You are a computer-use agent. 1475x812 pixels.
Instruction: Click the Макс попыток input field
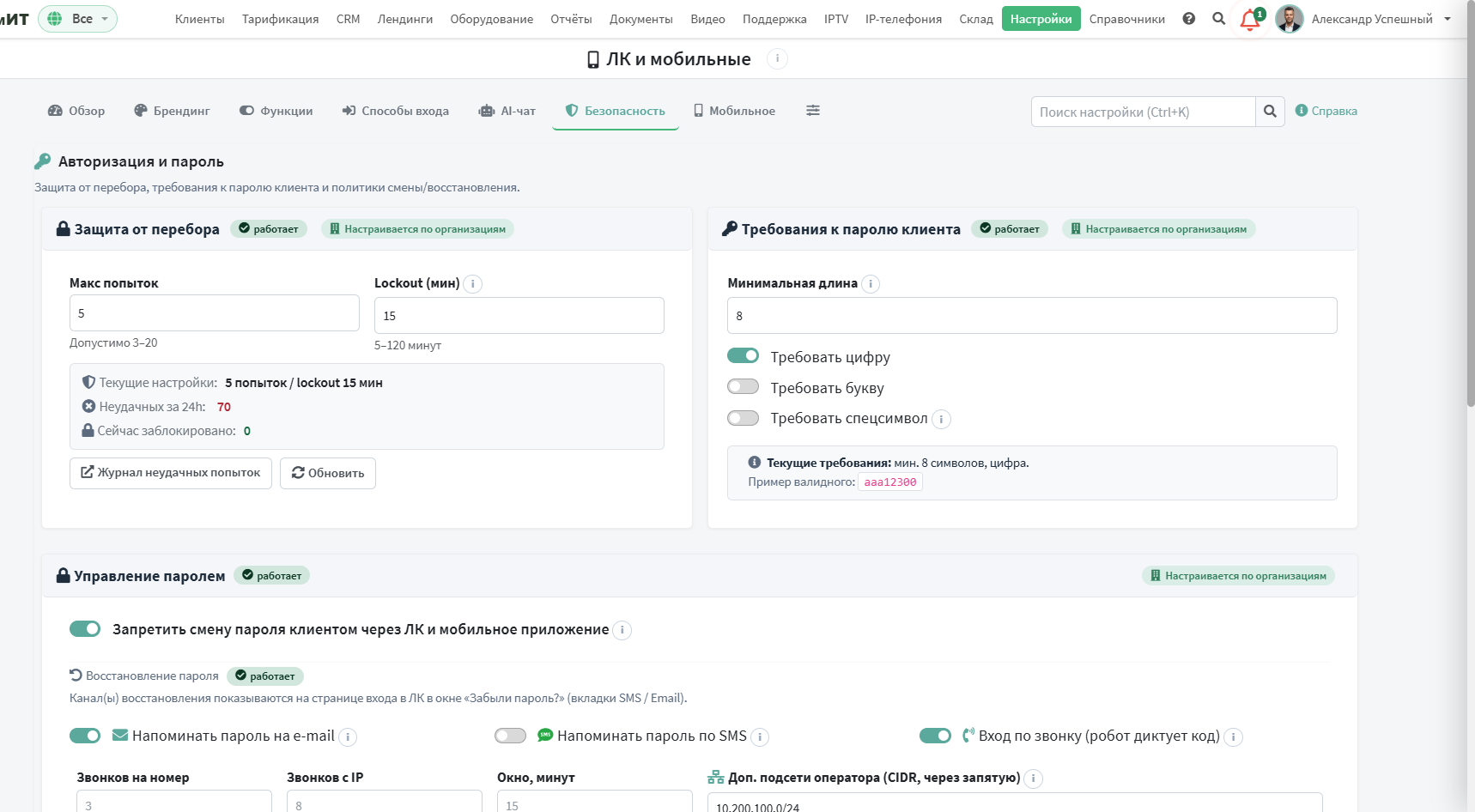(215, 313)
